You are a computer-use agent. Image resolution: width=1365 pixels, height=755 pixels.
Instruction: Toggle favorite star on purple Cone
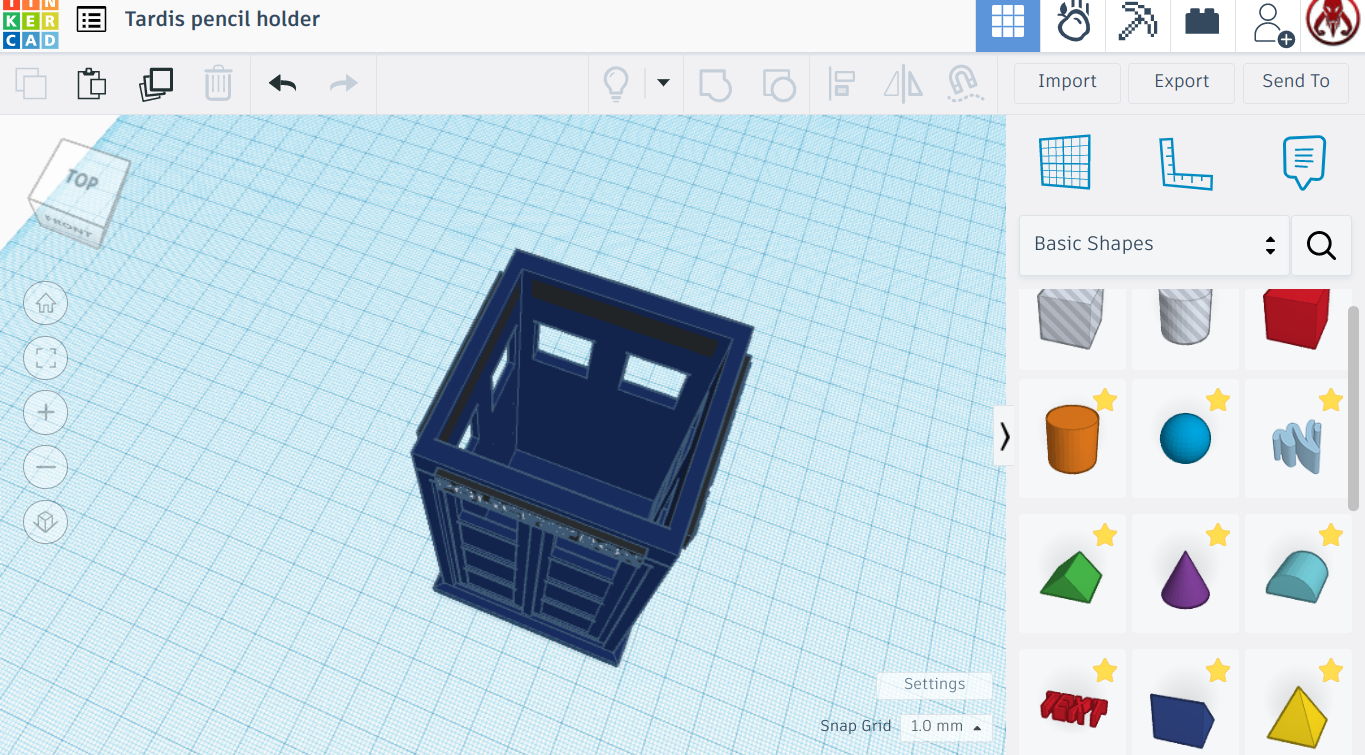click(1218, 535)
